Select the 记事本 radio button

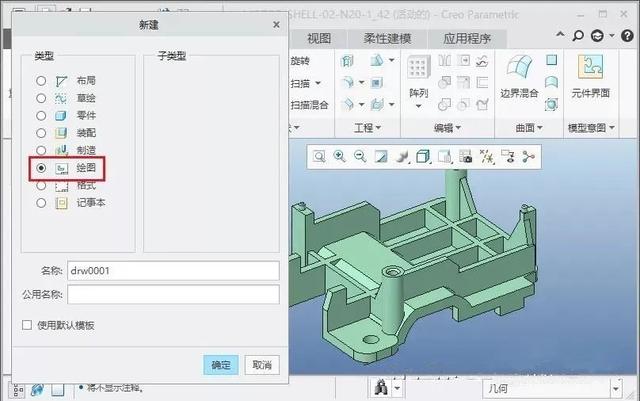tap(41, 203)
